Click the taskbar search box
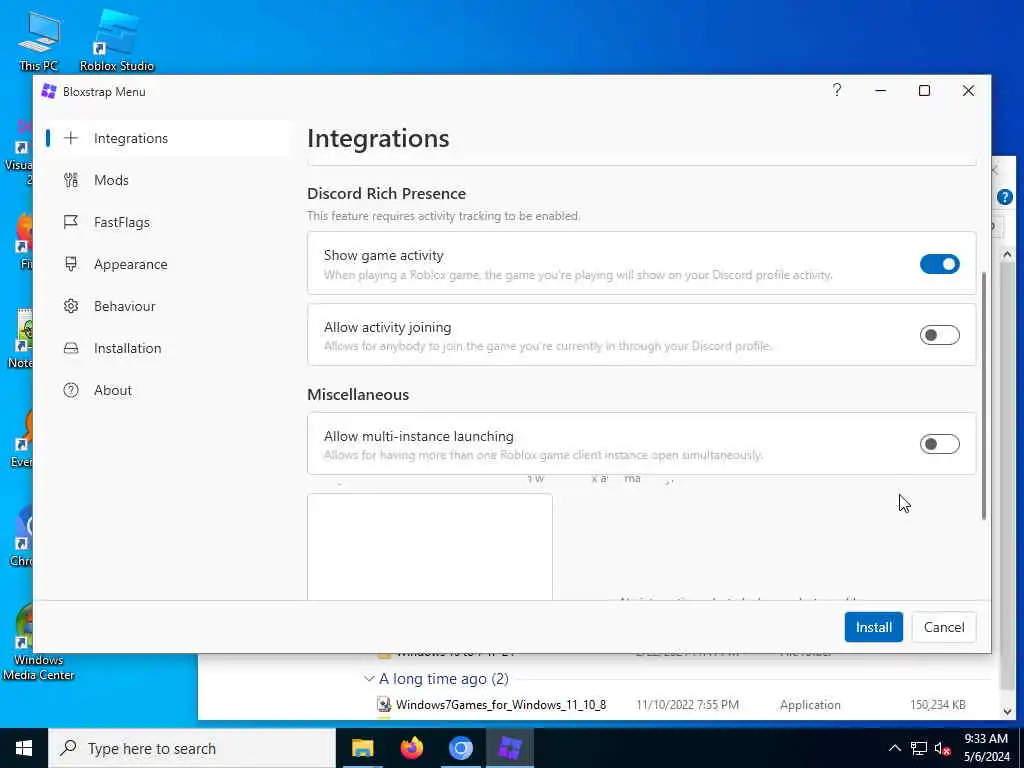1024x768 pixels. (x=192, y=748)
